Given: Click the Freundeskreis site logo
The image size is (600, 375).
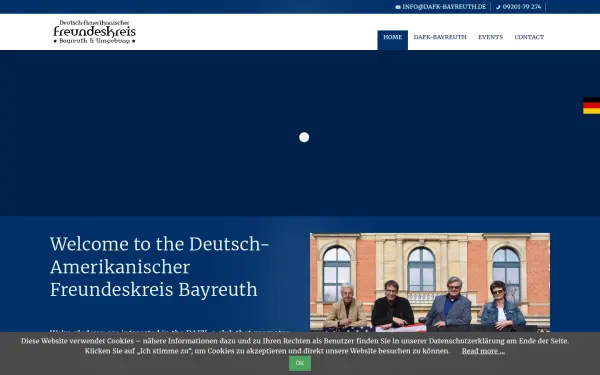Looking at the screenshot, I should 95,32.
